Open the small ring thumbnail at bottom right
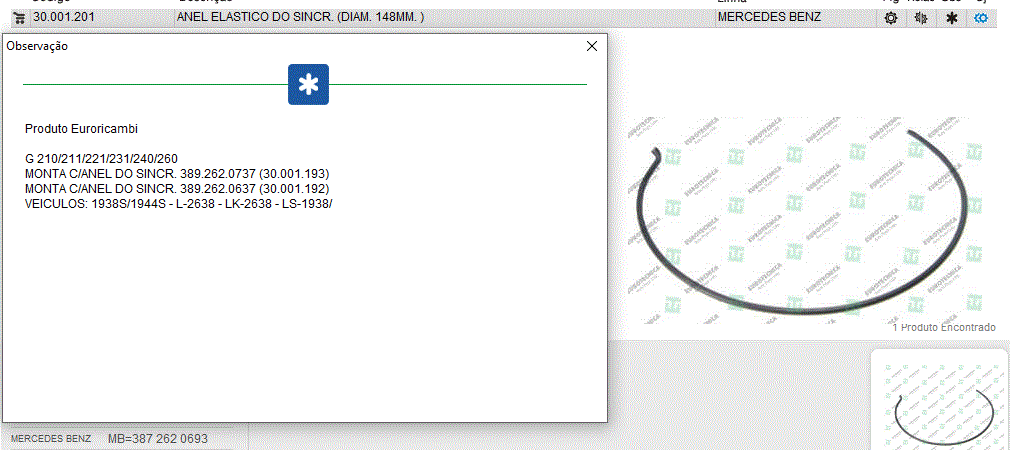This screenshot has height=450, width=1010. click(939, 402)
